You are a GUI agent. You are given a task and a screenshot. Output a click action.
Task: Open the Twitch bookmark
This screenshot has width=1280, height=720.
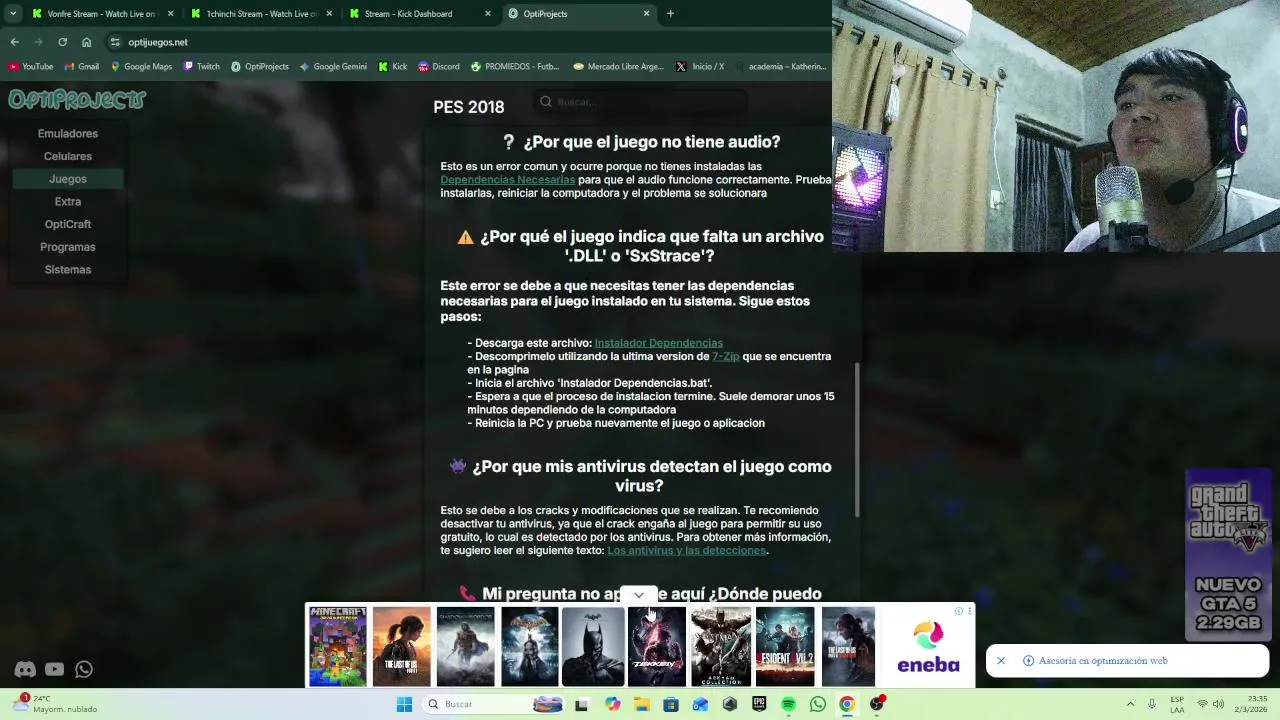(201, 67)
